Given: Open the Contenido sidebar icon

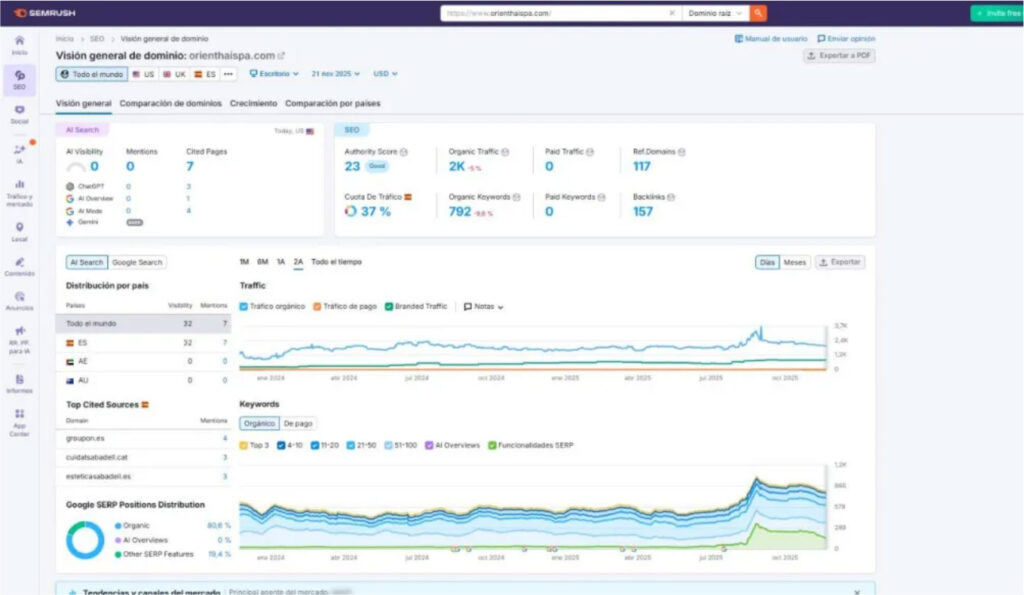Looking at the screenshot, I should click(x=19, y=265).
